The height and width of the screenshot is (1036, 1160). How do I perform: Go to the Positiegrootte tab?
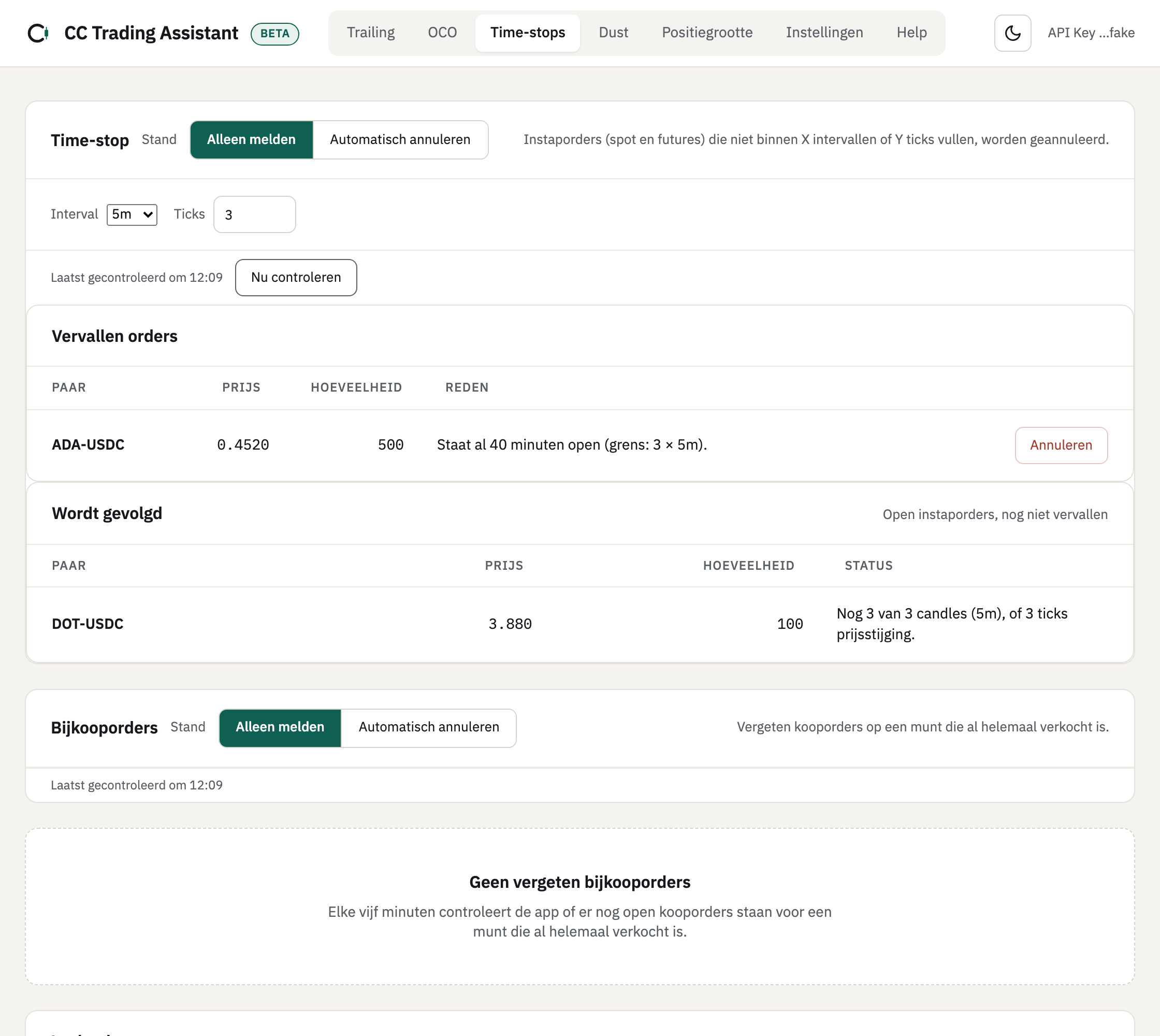706,33
